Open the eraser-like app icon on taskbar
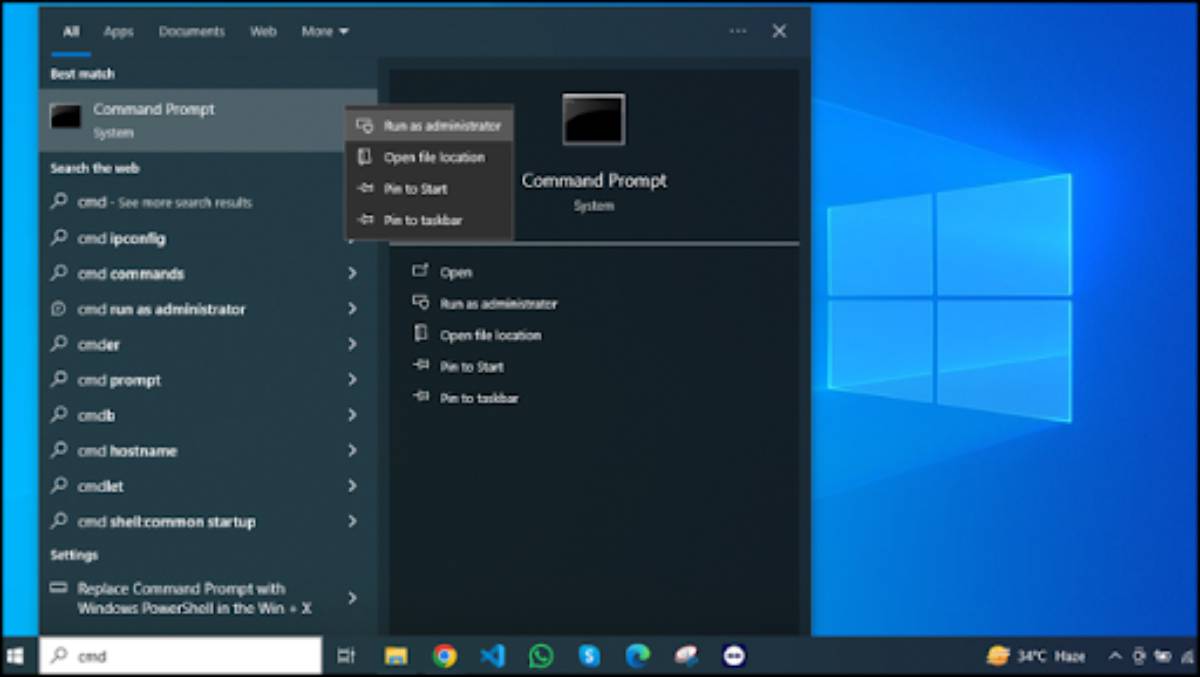Image resolution: width=1200 pixels, height=677 pixels. [x=686, y=656]
